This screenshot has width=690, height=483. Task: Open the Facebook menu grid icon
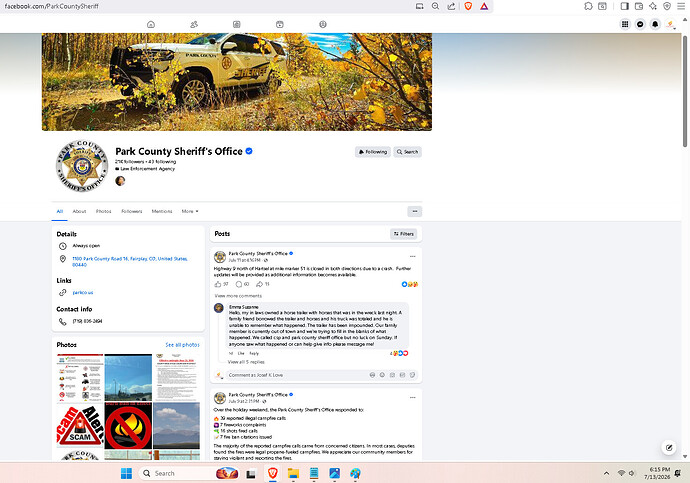625,24
